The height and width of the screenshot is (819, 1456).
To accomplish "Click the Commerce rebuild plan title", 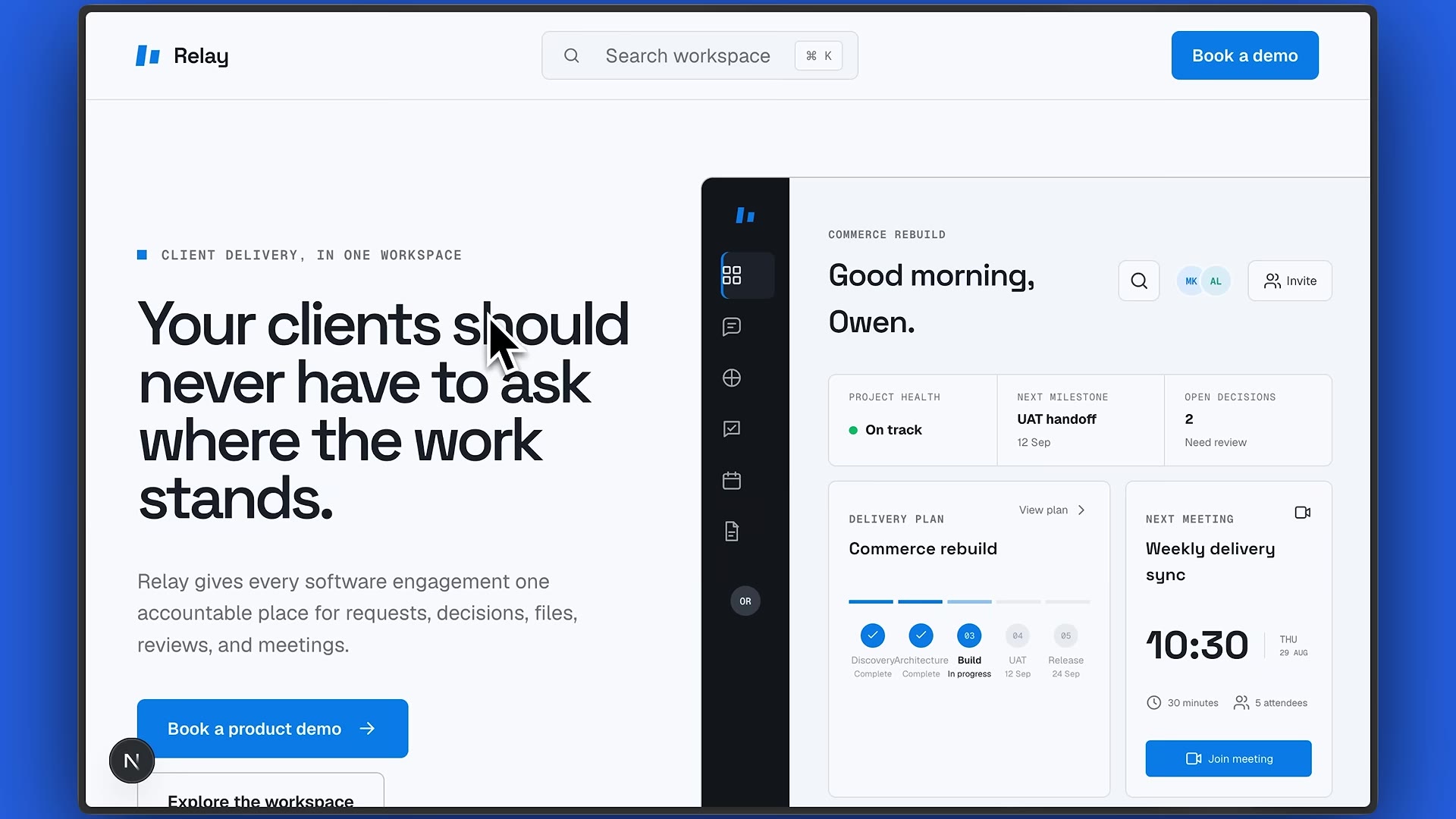I will (923, 549).
